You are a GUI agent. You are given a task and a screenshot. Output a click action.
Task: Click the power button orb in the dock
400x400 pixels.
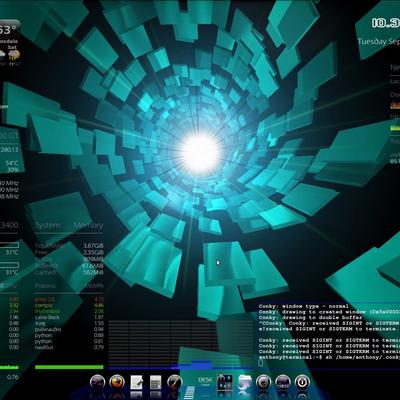coord(302,382)
